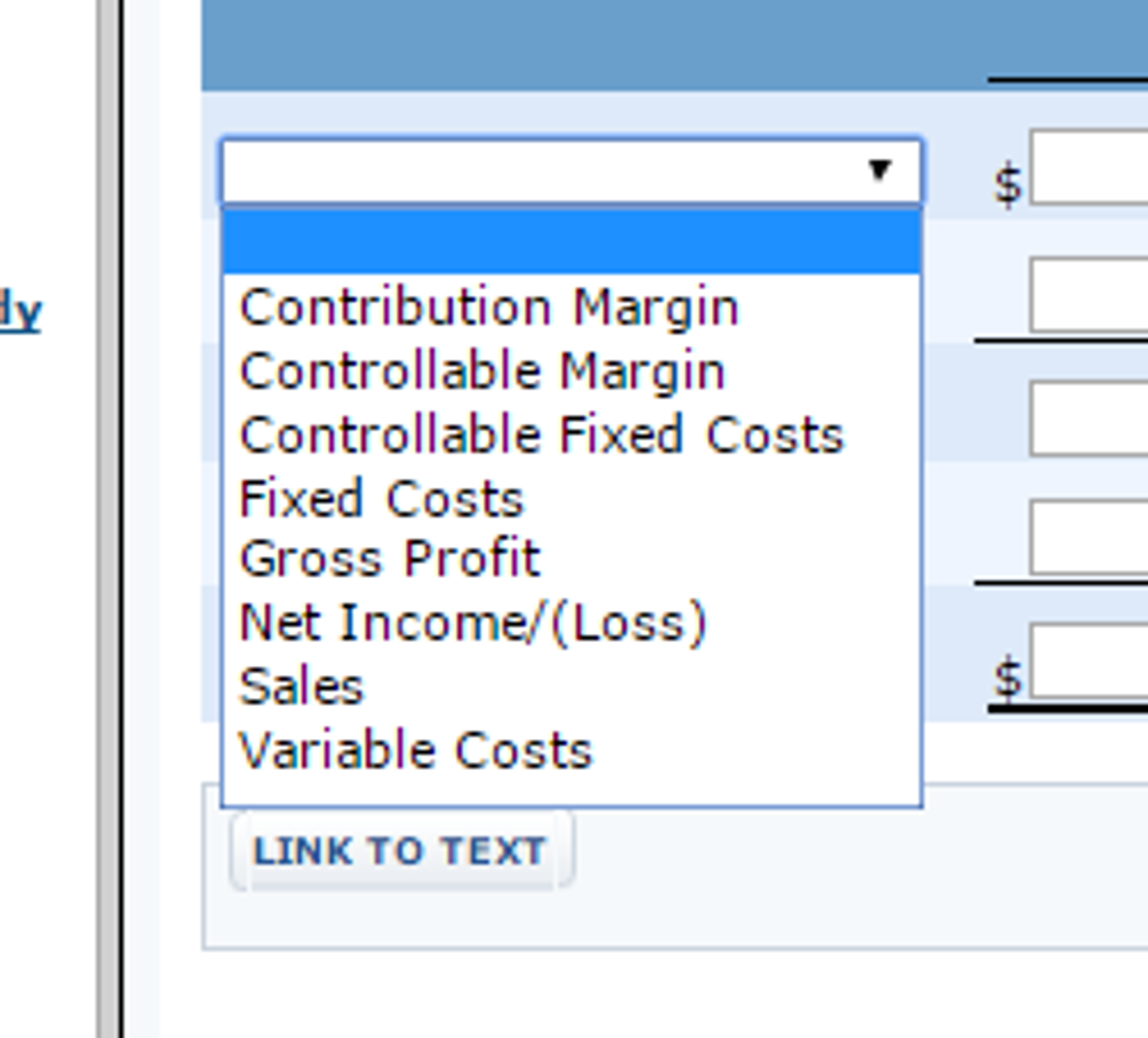This screenshot has width=1148, height=1038.
Task: Select the blank highlighted option
Action: (x=571, y=242)
